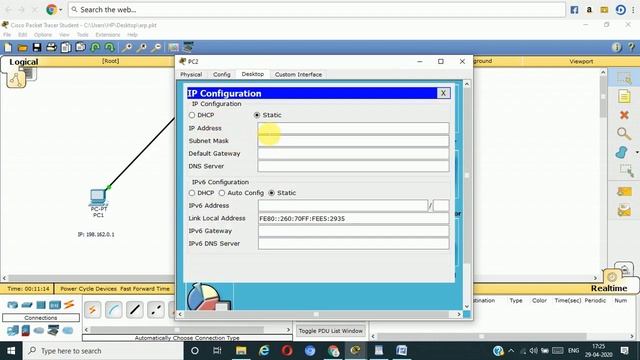Click the PDU list Type column header
This screenshot has width=640, height=360.
[x=516, y=300]
